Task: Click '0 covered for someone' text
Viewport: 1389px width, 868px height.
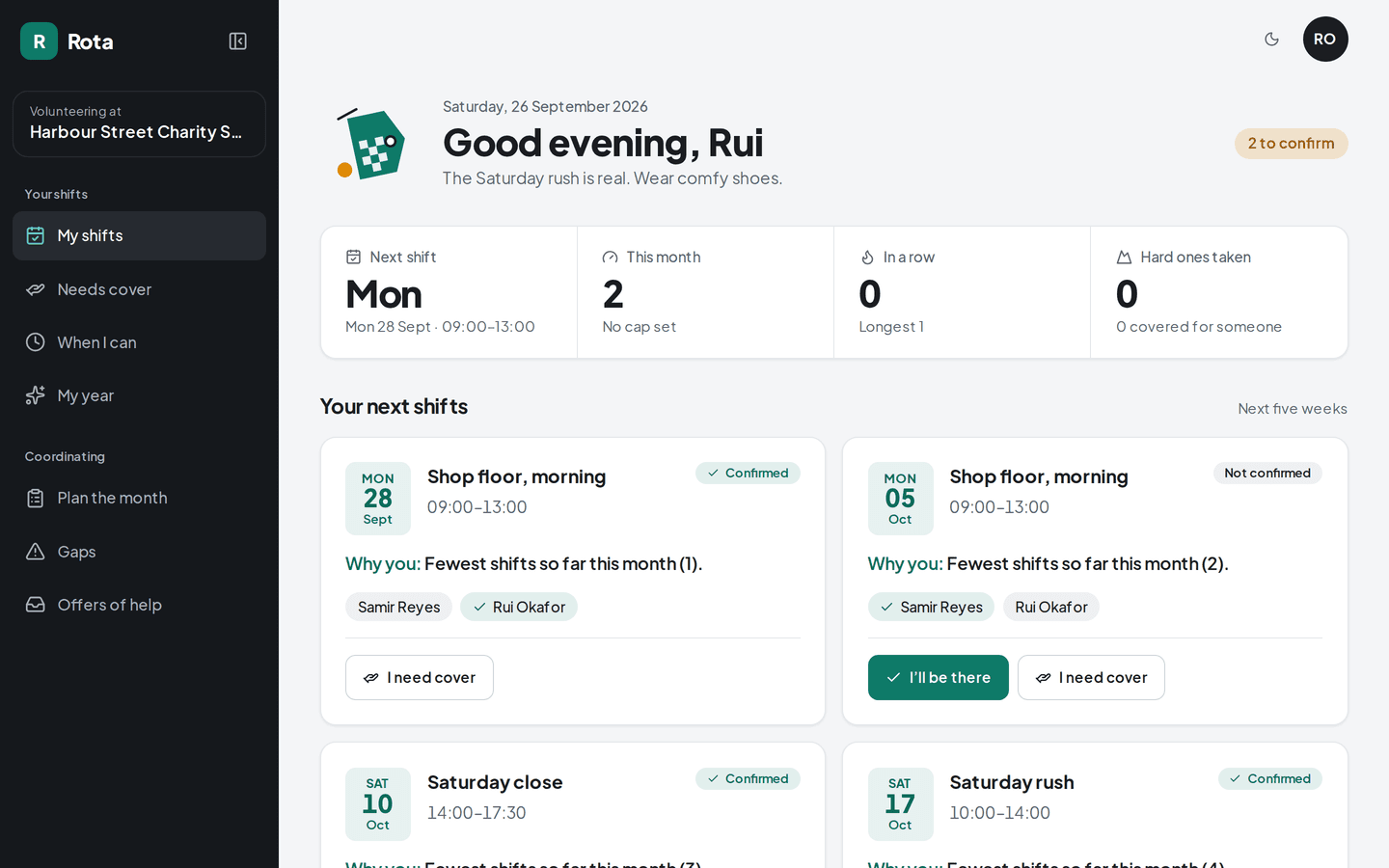Action: pyautogui.click(x=1199, y=327)
